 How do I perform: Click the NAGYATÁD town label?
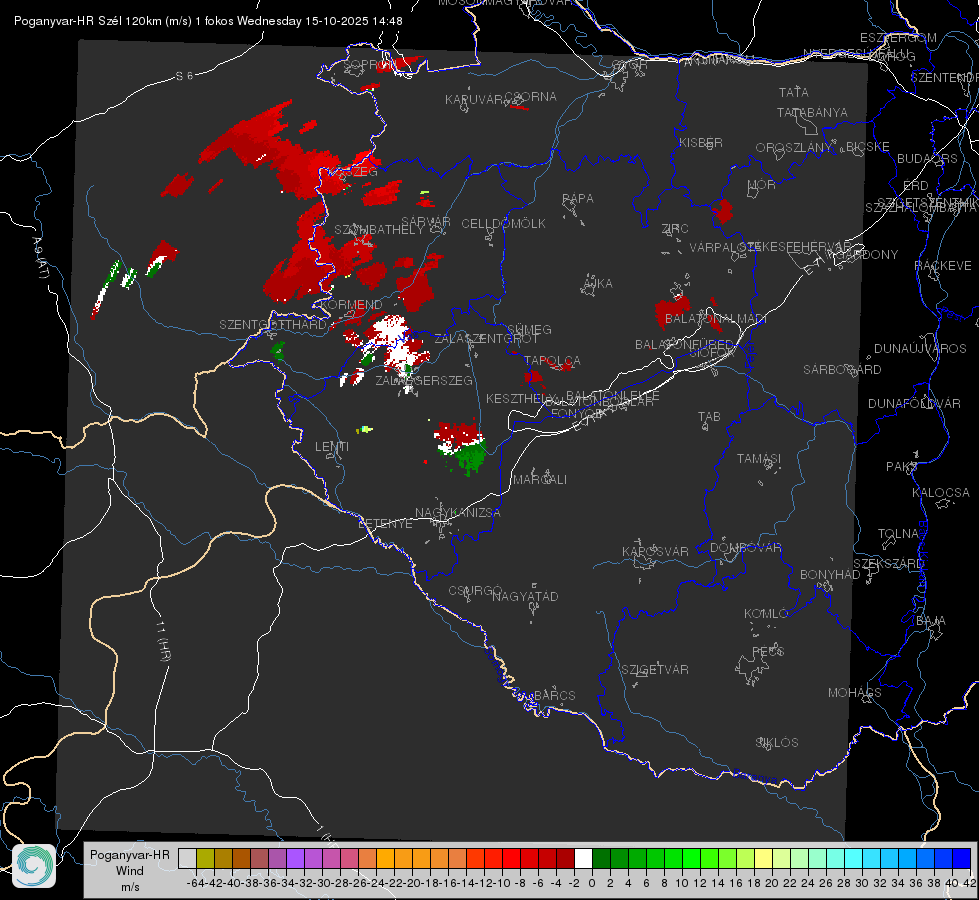click(x=525, y=596)
